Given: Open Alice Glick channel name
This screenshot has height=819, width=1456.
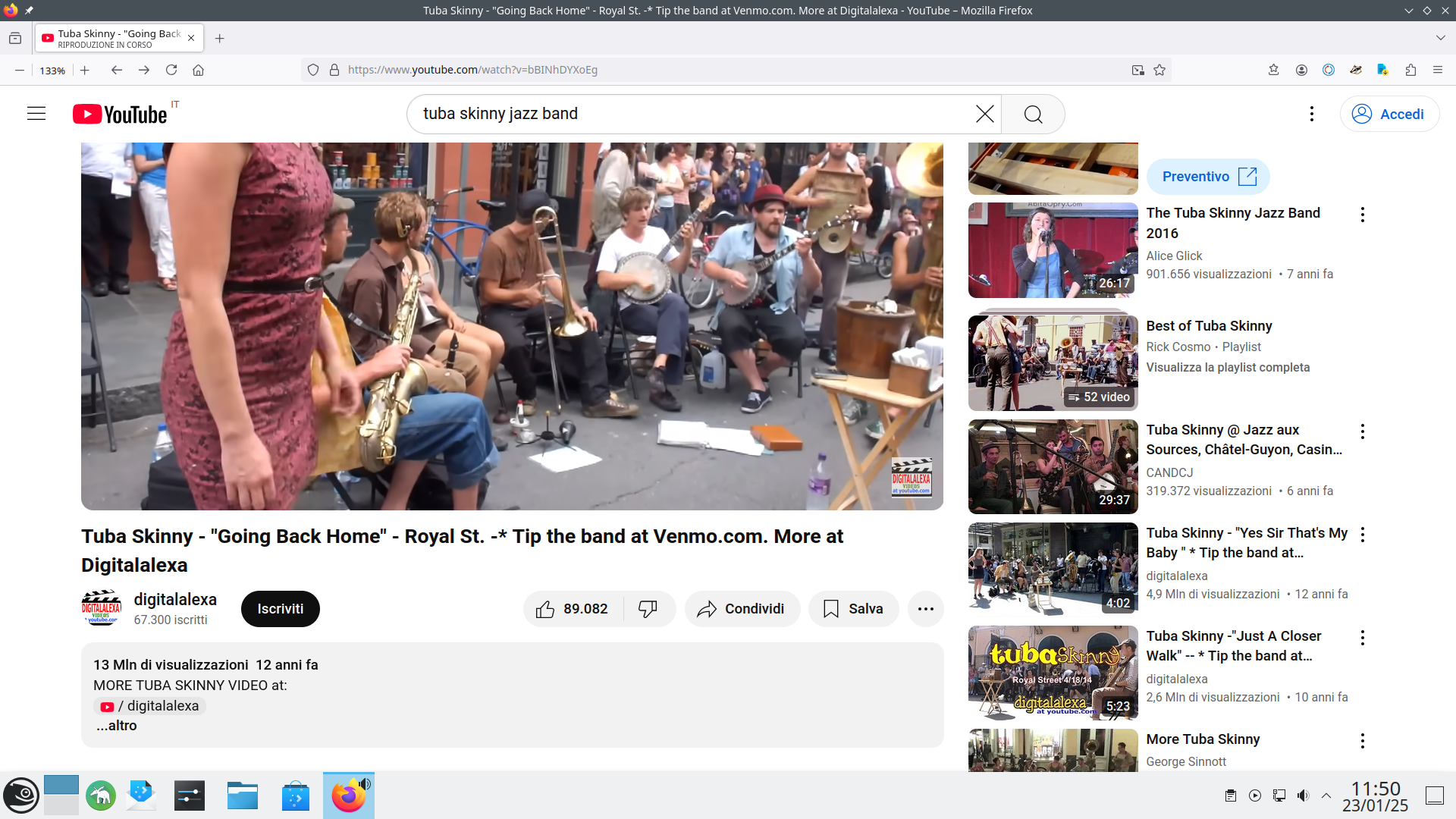Looking at the screenshot, I should point(1174,256).
